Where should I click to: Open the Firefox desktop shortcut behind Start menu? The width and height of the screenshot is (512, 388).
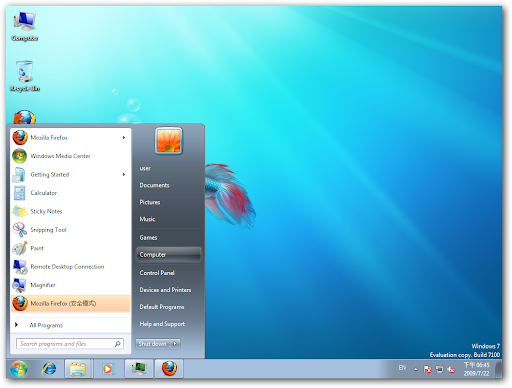(24, 117)
